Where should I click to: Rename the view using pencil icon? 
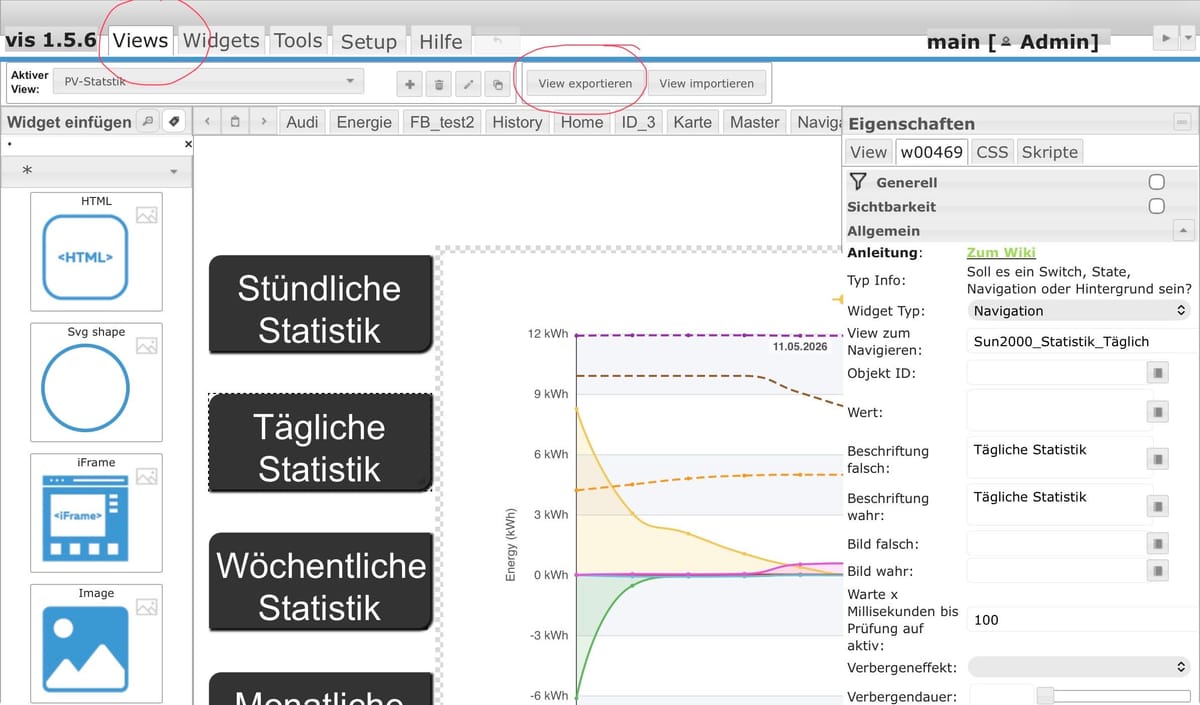(x=468, y=85)
